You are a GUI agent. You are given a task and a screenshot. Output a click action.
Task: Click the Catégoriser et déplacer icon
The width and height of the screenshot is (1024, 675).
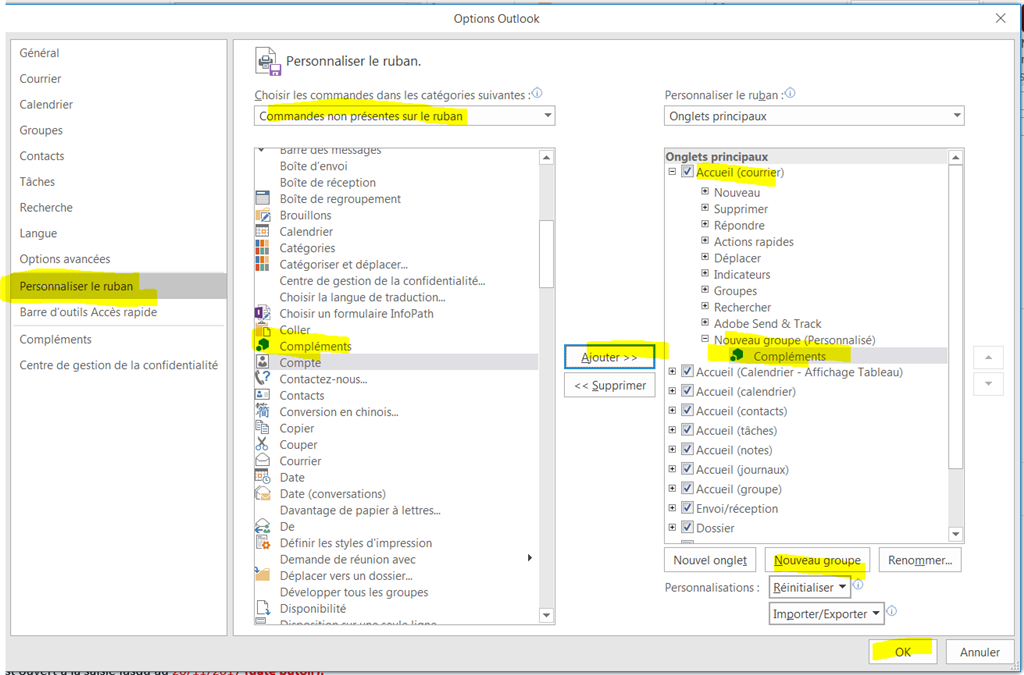263,264
